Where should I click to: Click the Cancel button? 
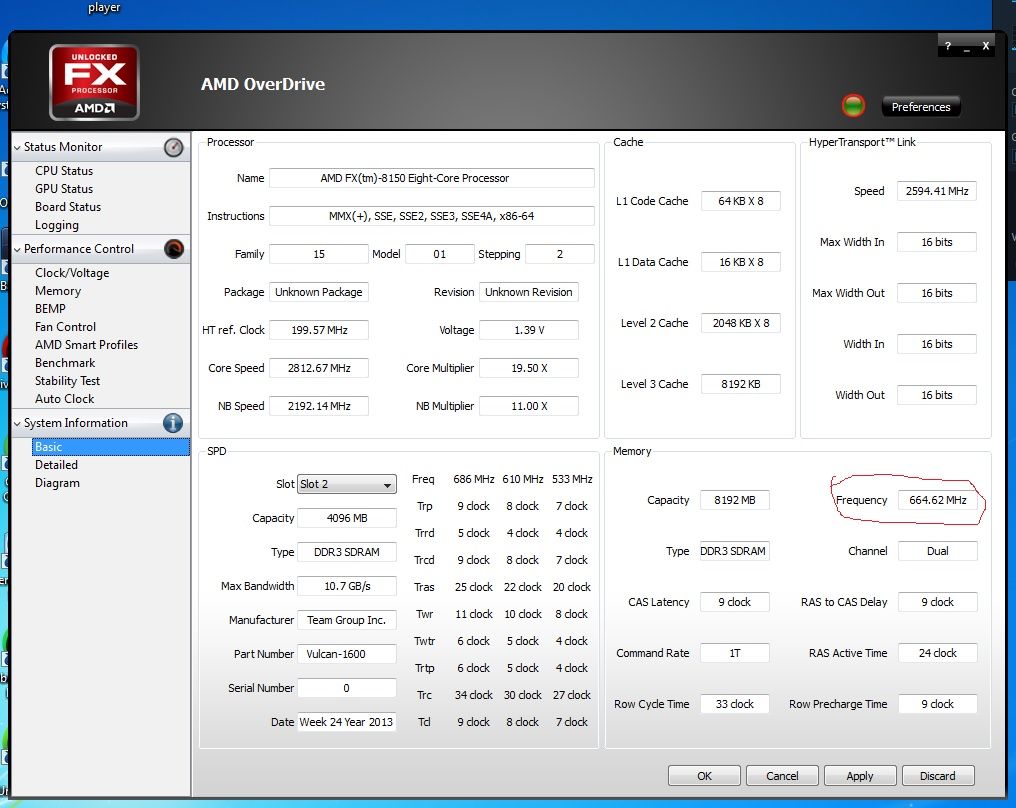point(782,776)
